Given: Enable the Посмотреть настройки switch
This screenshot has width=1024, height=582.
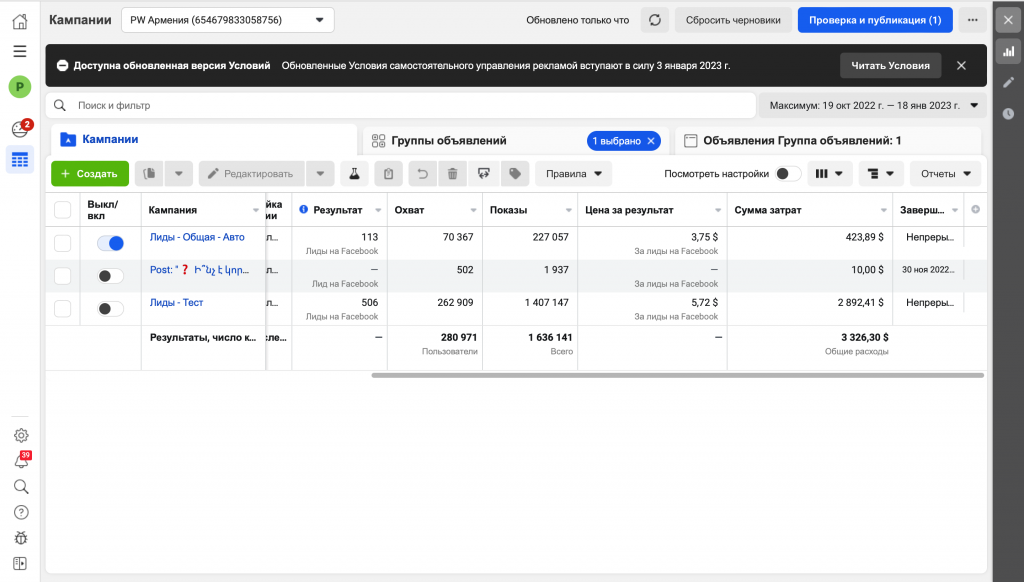Looking at the screenshot, I should click(x=787, y=174).
